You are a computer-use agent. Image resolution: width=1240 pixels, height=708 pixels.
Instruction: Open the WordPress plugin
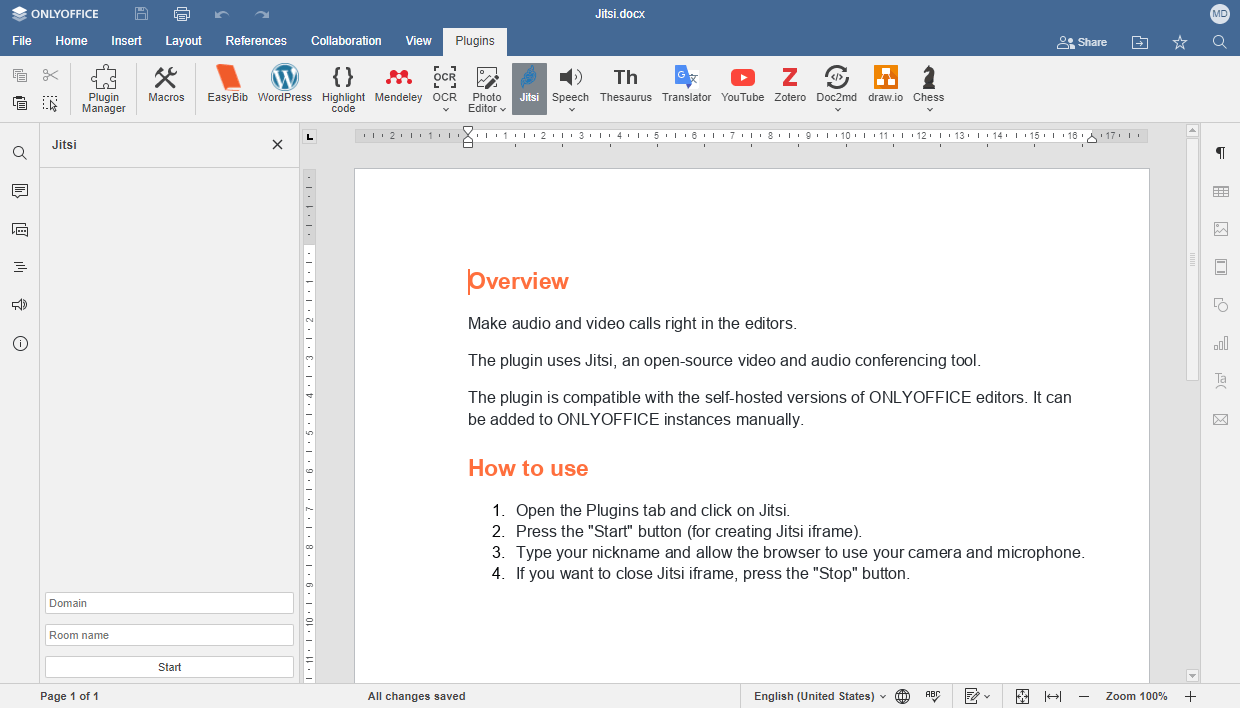(285, 85)
